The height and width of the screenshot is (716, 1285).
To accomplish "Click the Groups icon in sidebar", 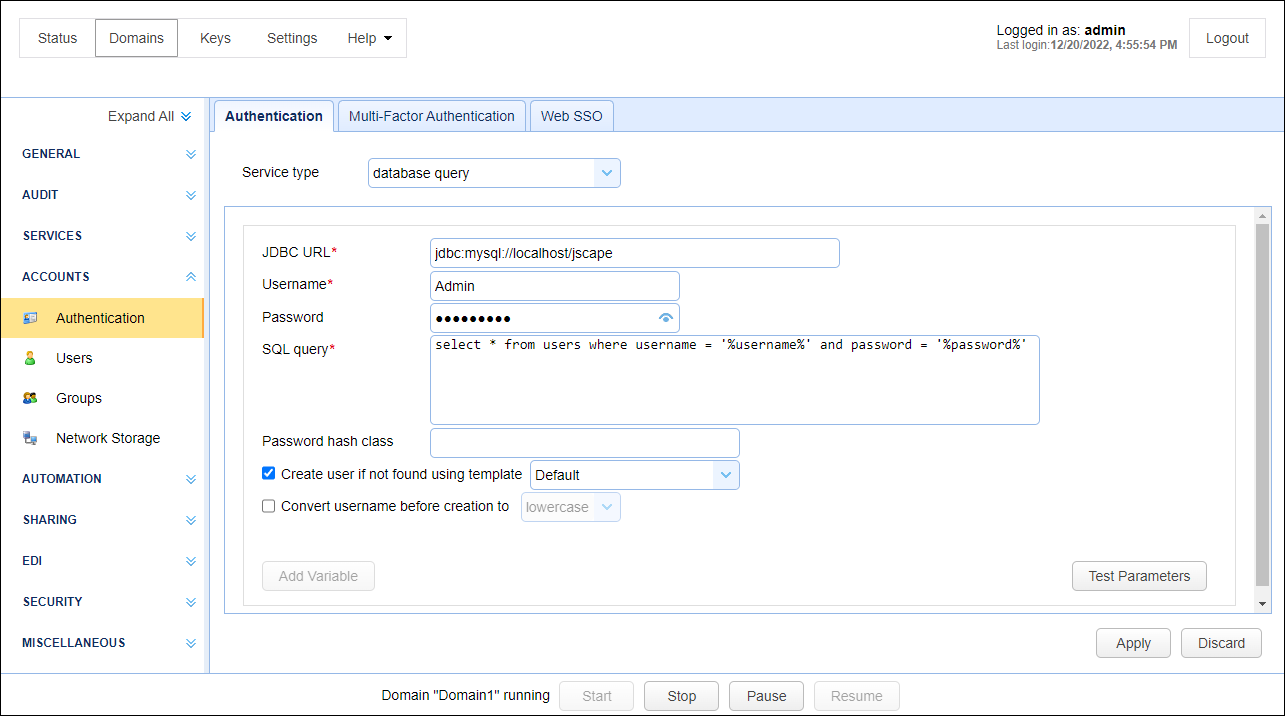I will click(x=30, y=398).
